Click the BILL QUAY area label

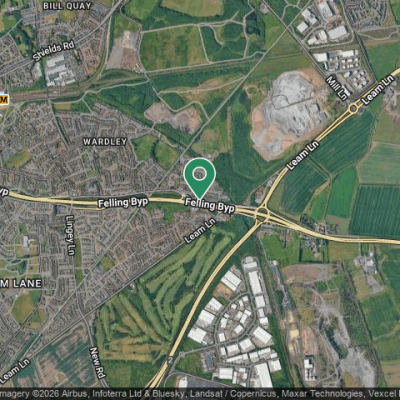click(x=67, y=6)
